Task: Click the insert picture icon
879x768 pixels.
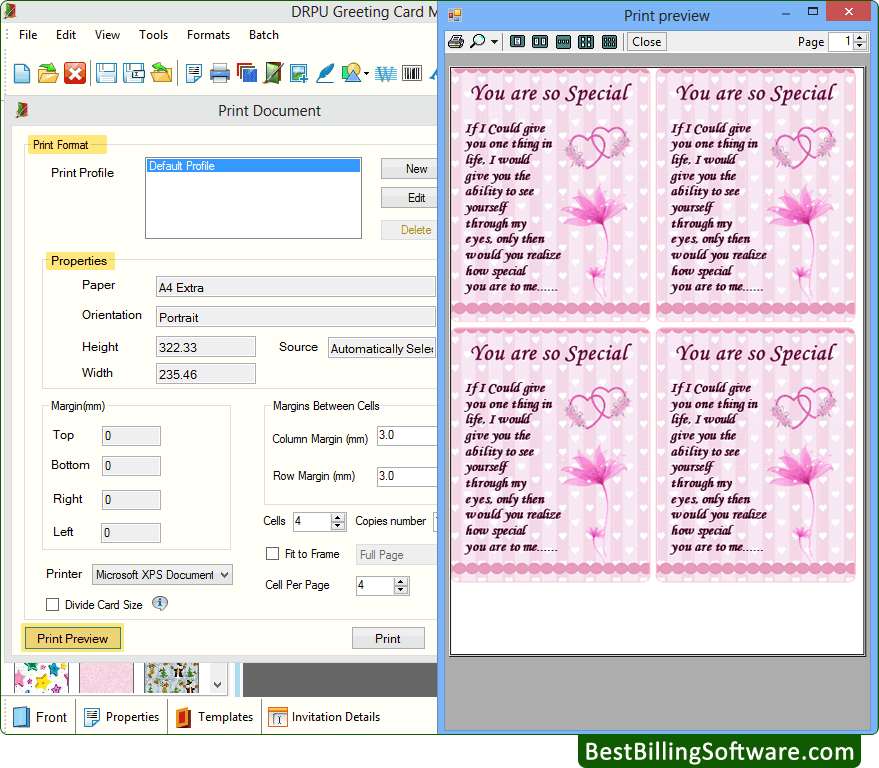Action: [299, 73]
